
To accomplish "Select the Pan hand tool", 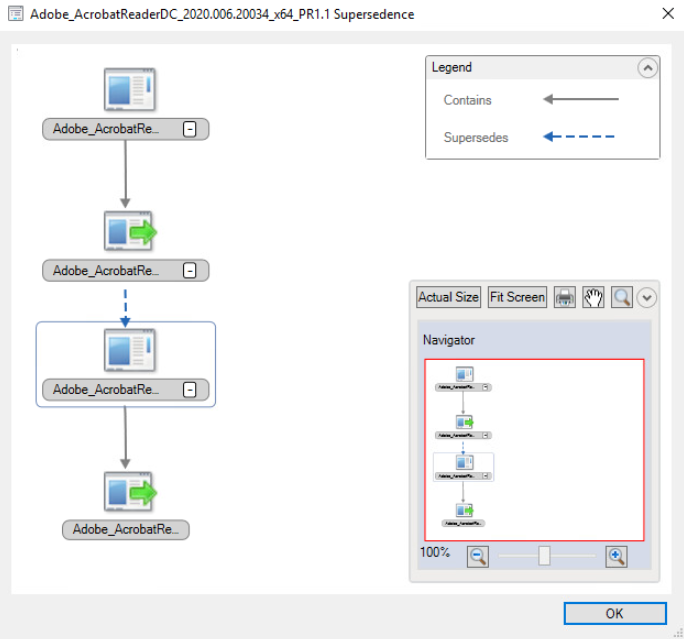I will 593,297.
